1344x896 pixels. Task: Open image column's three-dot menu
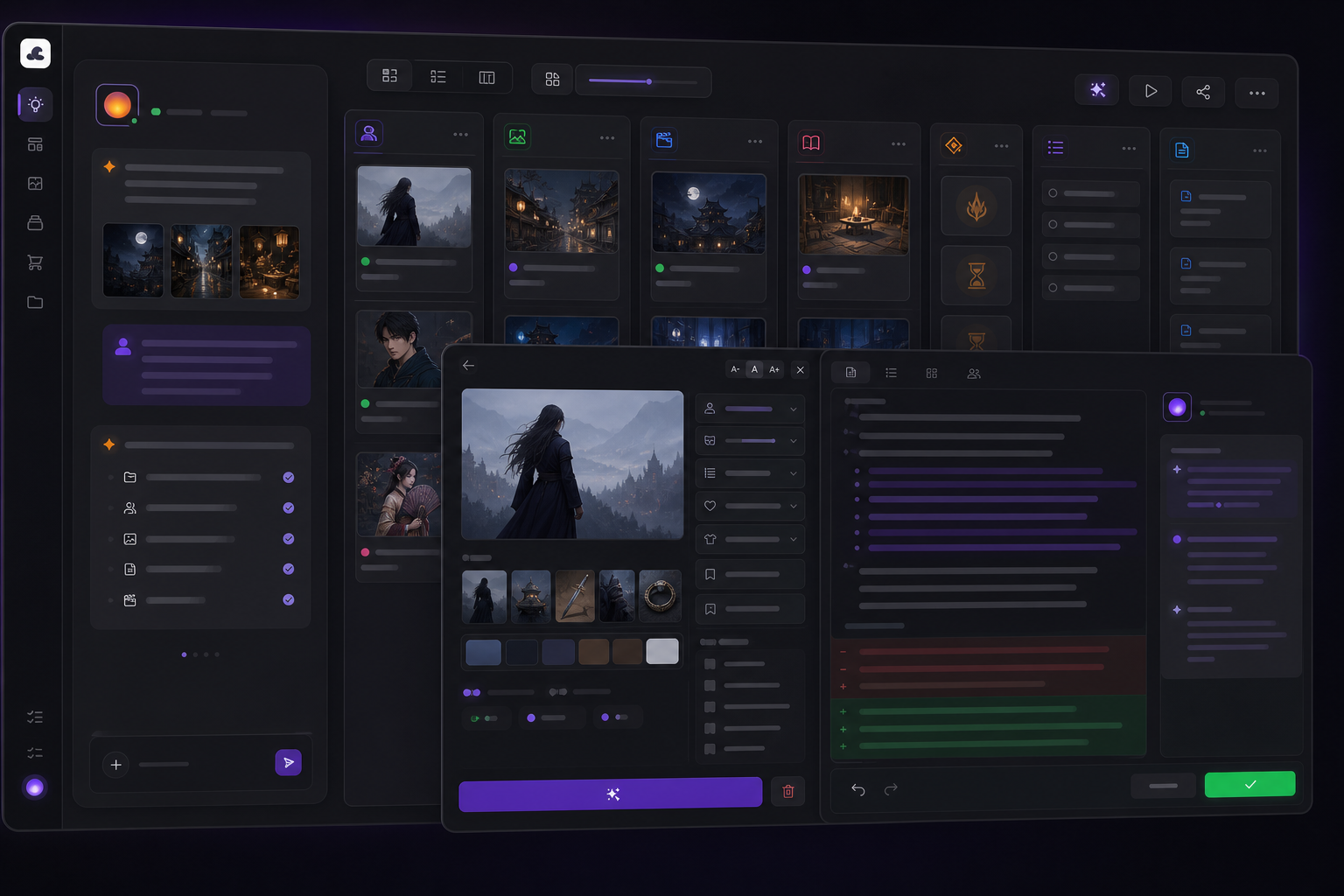[607, 138]
